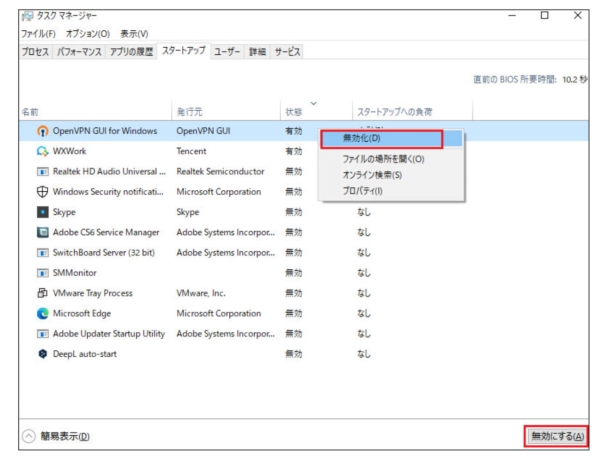Screen dimensions: 602x467
Task: Switch to the アプリの履歴 tab
Action: tap(131, 52)
